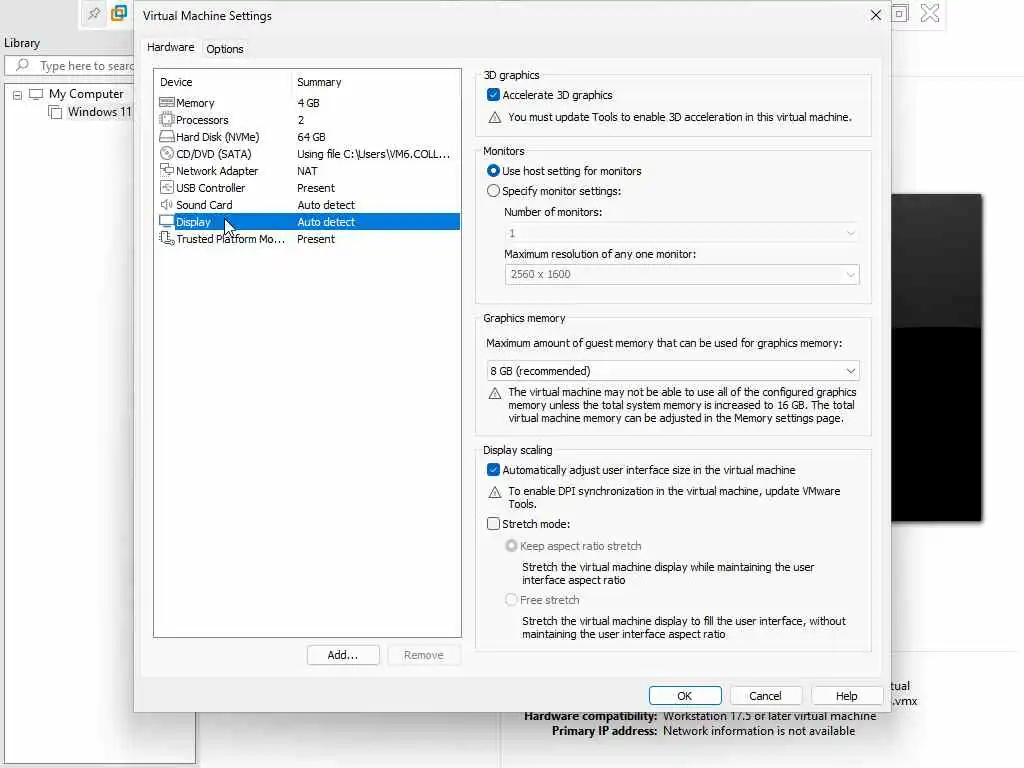Viewport: 1024px width, 768px height.
Task: Select Memory 4 GB summary value
Action: click(x=308, y=103)
